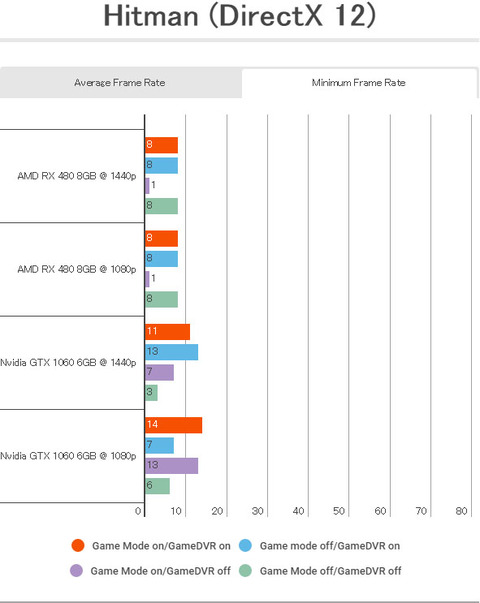Click the Hitman (DirectX 12) chart title
Viewport: 480px width, 603px height.
click(x=240, y=16)
